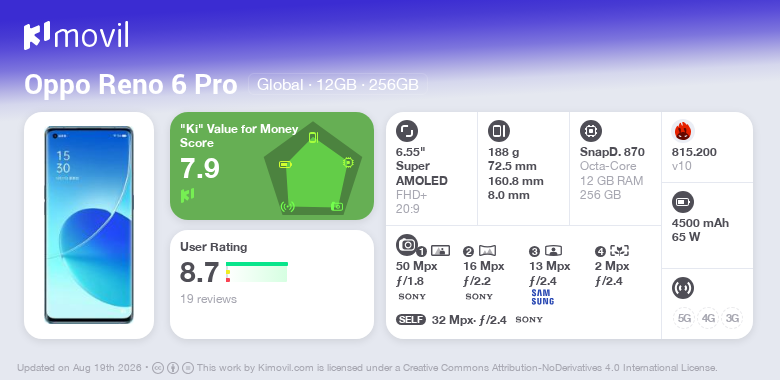Click the camera section icon
The width and height of the screenshot is (780, 380).
coord(407,245)
